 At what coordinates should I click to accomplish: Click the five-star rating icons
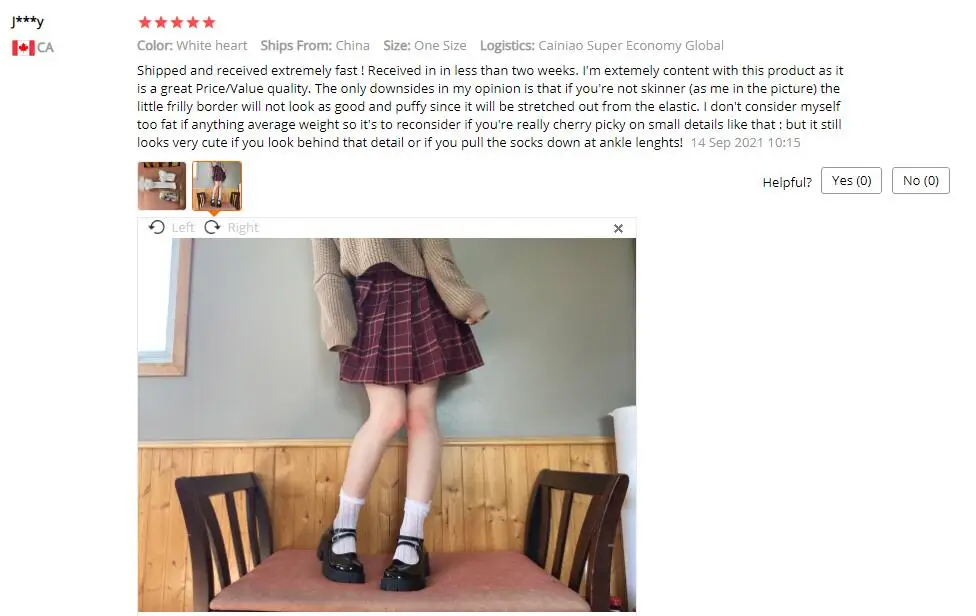click(177, 22)
